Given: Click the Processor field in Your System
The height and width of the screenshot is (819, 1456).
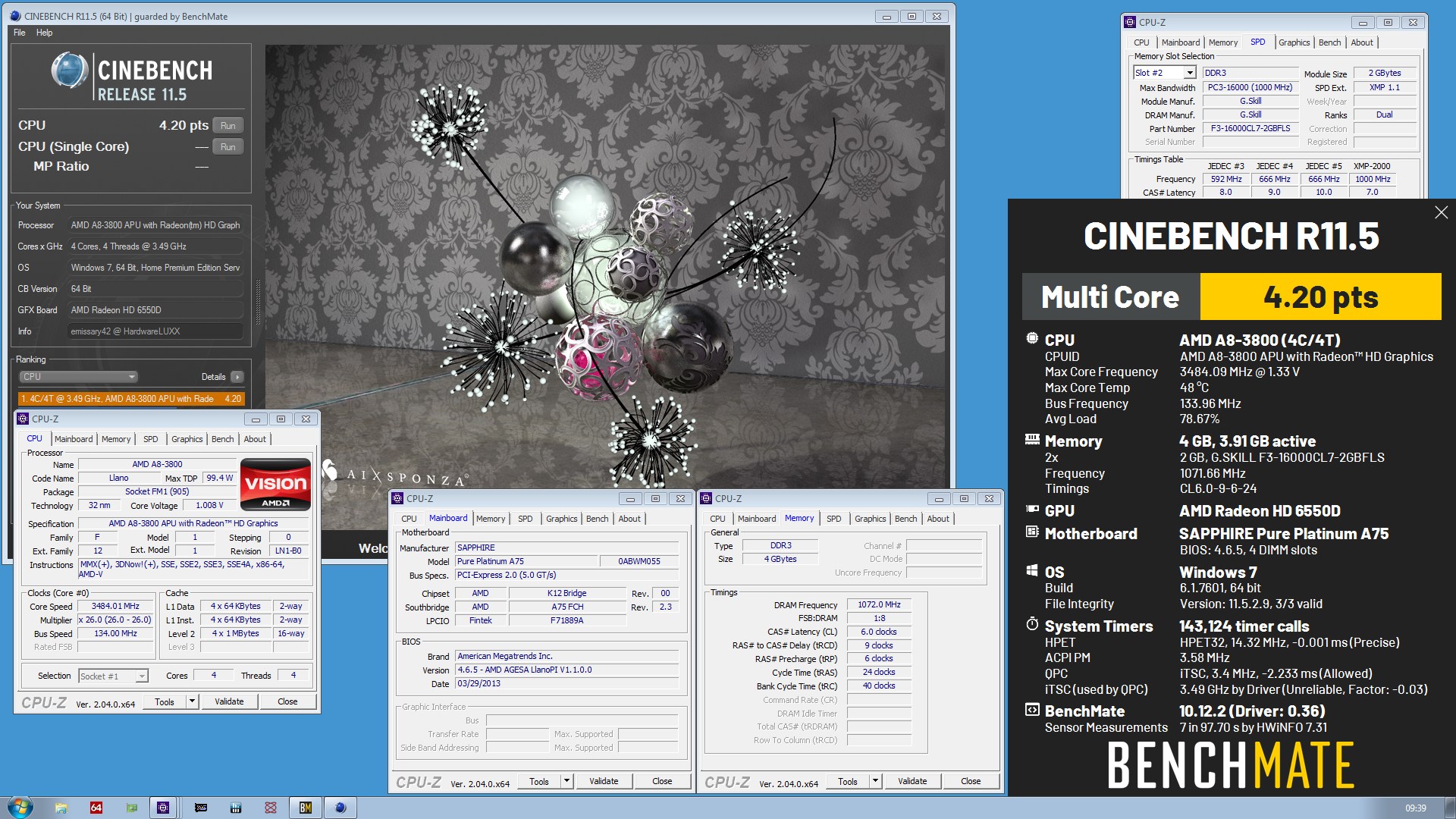Looking at the screenshot, I should (155, 225).
